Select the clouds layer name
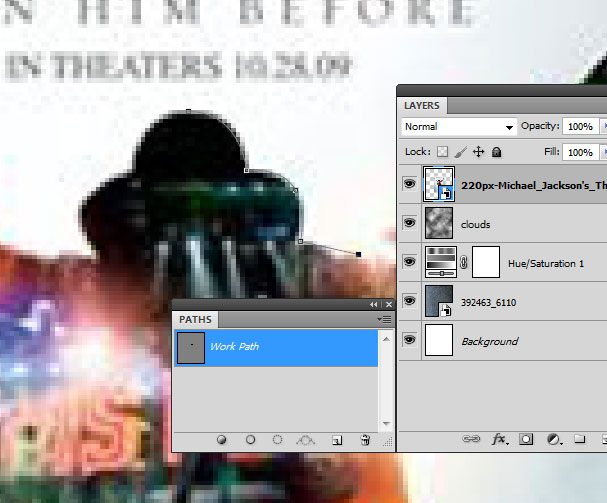Image resolution: width=607 pixels, height=503 pixels. tap(475, 225)
